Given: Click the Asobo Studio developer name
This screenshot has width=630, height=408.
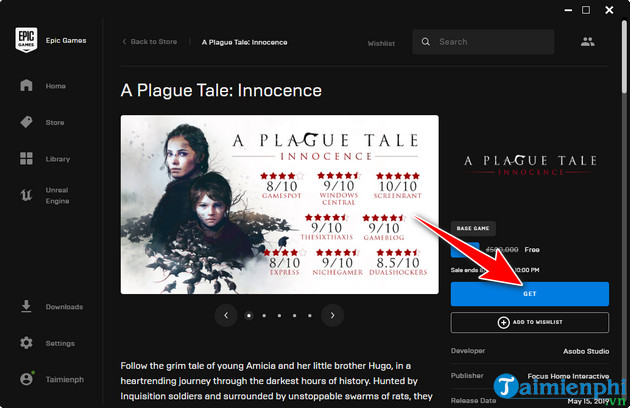Looking at the screenshot, I should coord(586,351).
